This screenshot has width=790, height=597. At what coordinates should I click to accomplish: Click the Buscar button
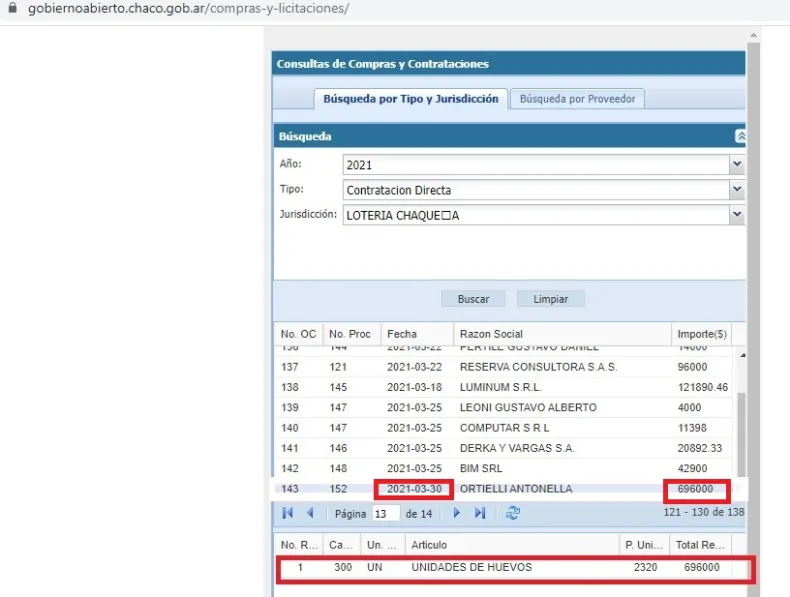[x=473, y=299]
